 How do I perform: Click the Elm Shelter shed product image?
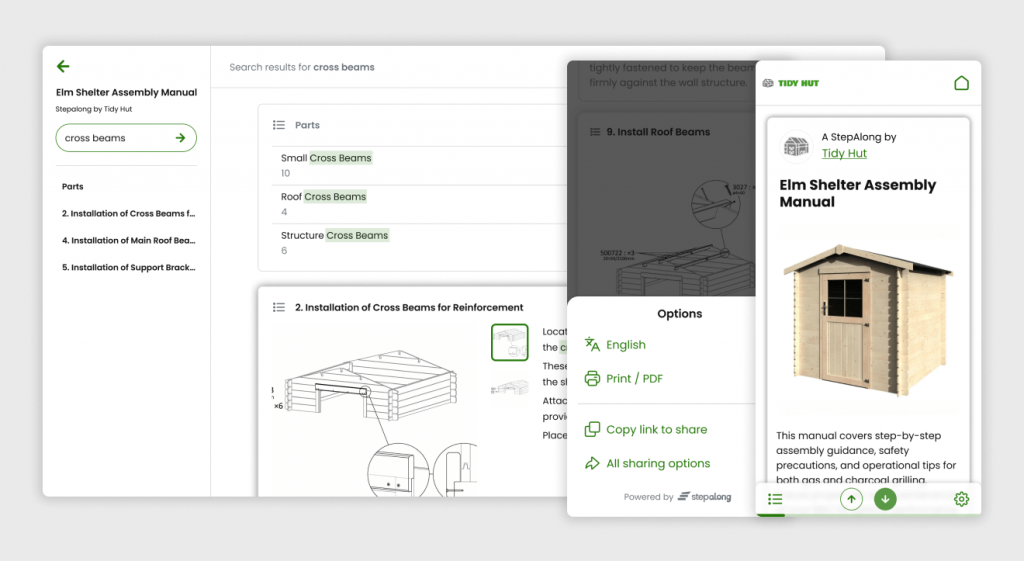(869, 320)
